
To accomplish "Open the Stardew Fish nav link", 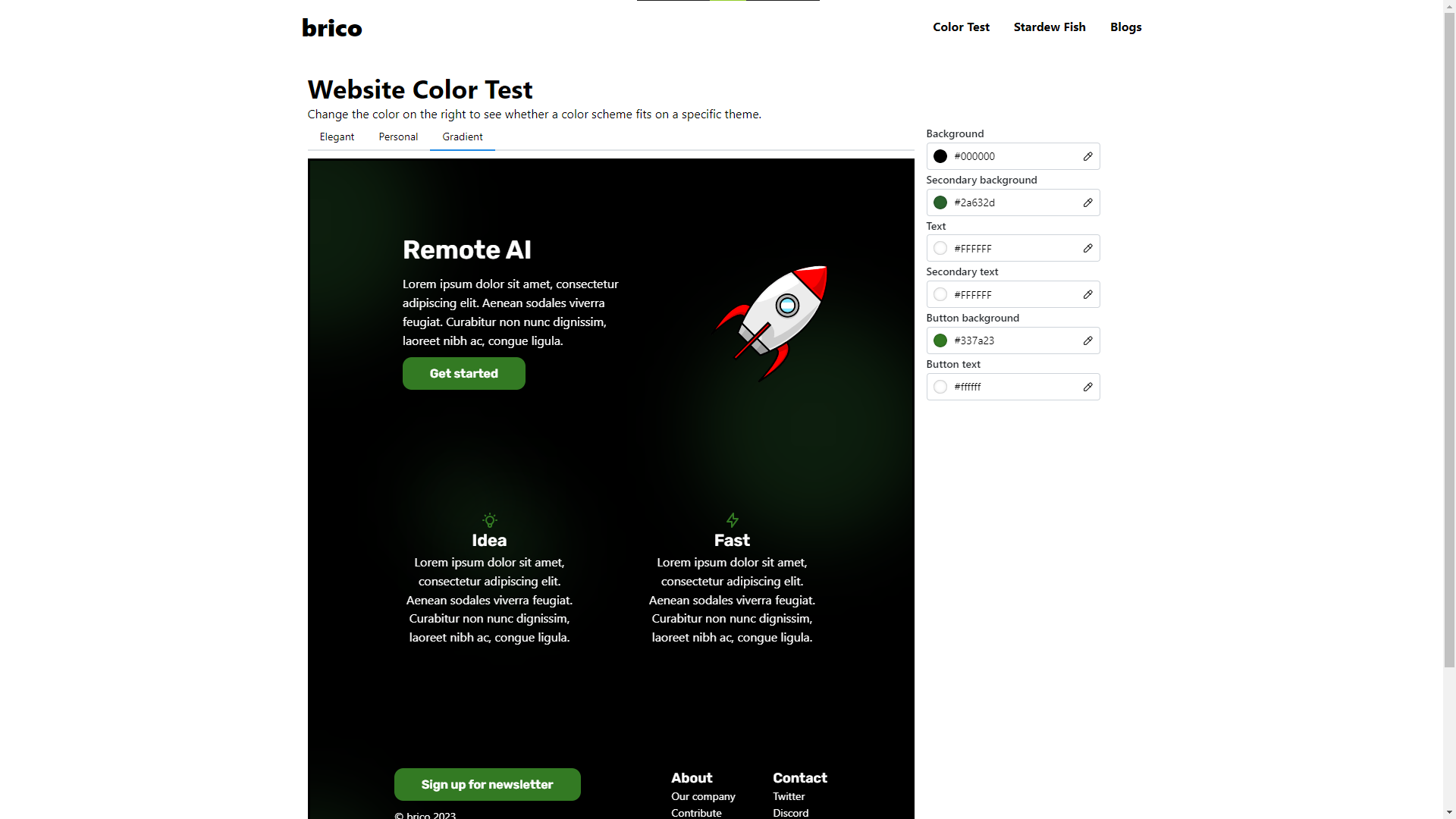I will point(1050,27).
